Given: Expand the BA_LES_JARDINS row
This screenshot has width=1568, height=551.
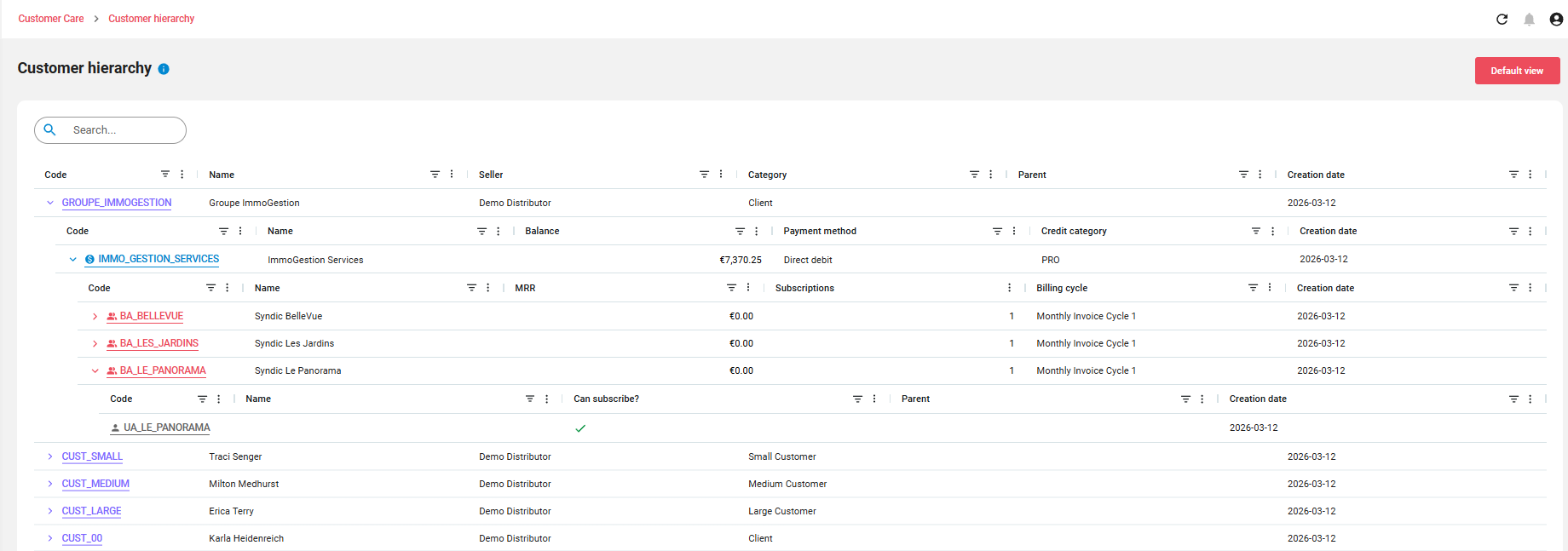Looking at the screenshot, I should 95,343.
